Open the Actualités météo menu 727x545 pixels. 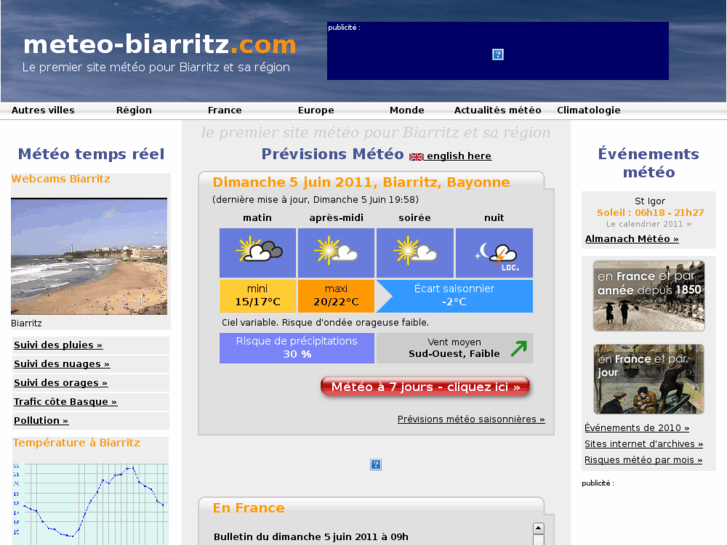[x=497, y=110]
